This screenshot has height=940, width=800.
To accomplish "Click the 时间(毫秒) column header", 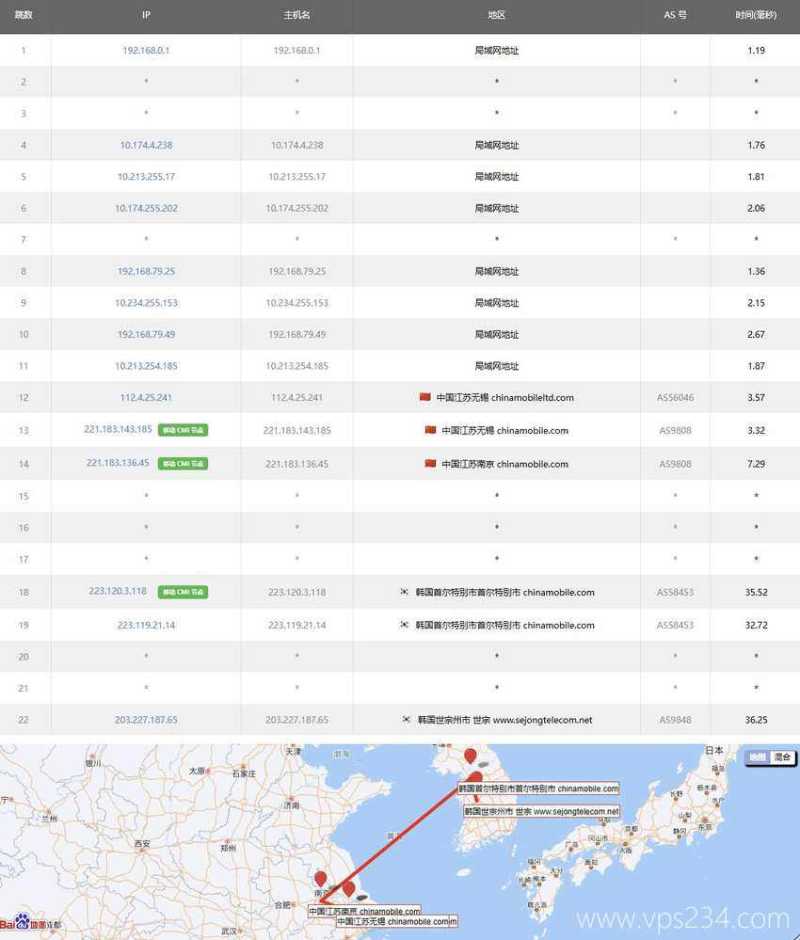I will 755,15.
